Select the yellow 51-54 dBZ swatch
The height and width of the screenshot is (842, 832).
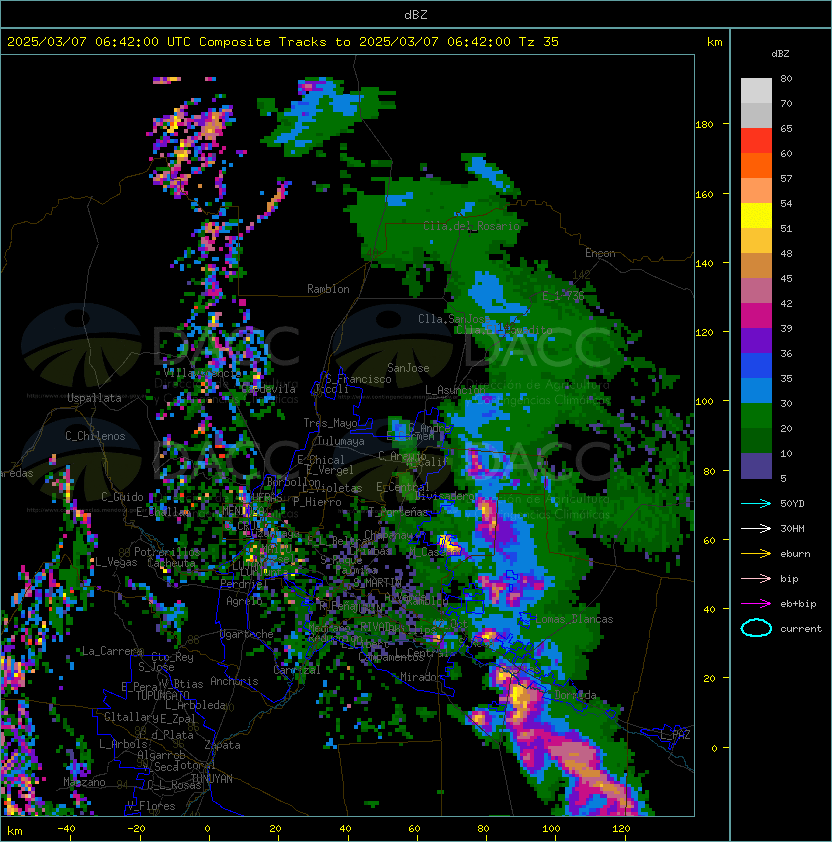(756, 216)
